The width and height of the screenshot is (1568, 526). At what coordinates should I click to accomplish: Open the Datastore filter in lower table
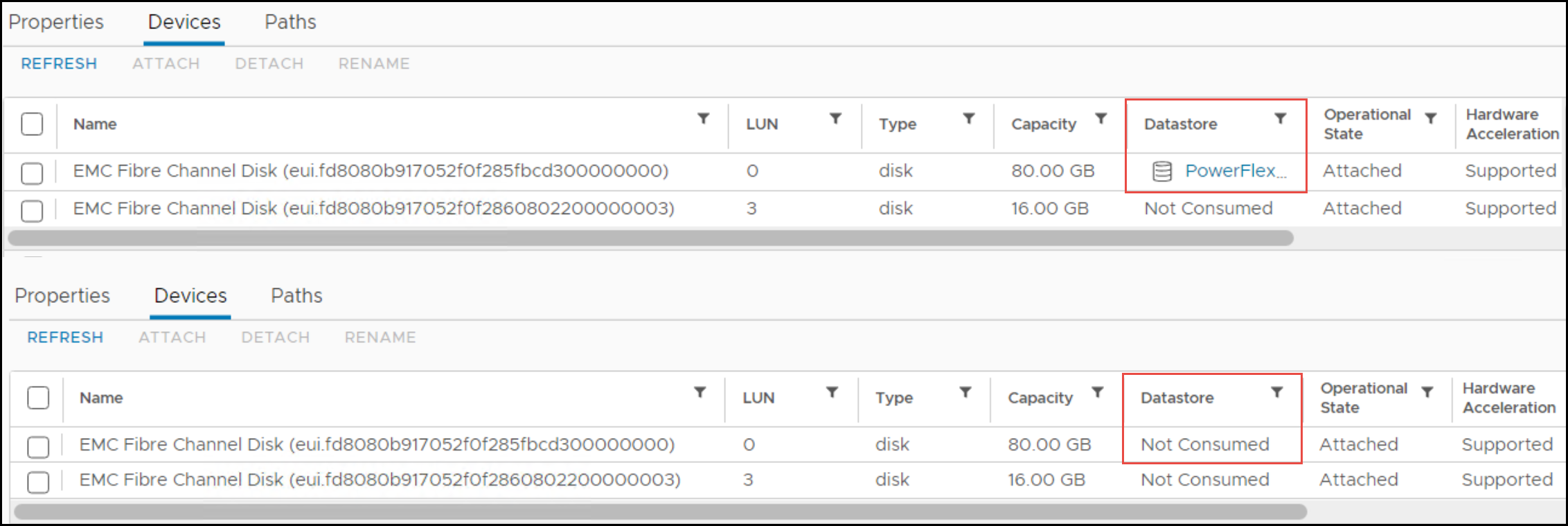[x=1277, y=392]
